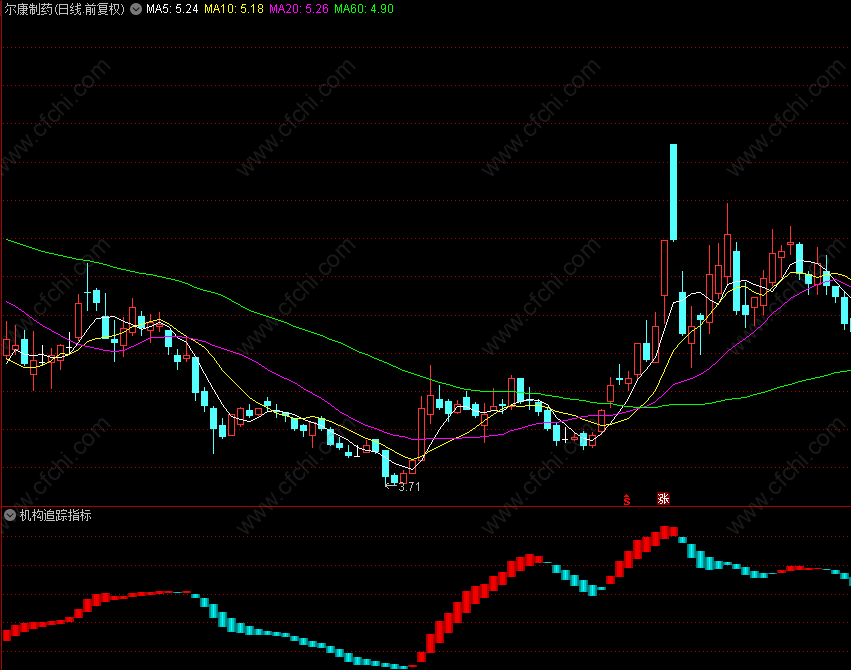Expand the 机构追踪指标 indicator panel menu
Screen dimensions: 851x670
(x=10, y=515)
